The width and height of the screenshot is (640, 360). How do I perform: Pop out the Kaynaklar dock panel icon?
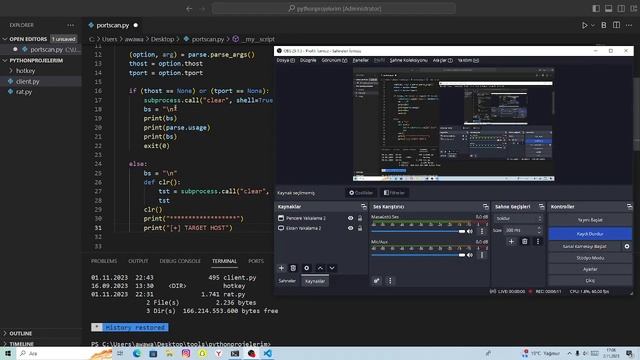pyautogui.click(x=364, y=207)
